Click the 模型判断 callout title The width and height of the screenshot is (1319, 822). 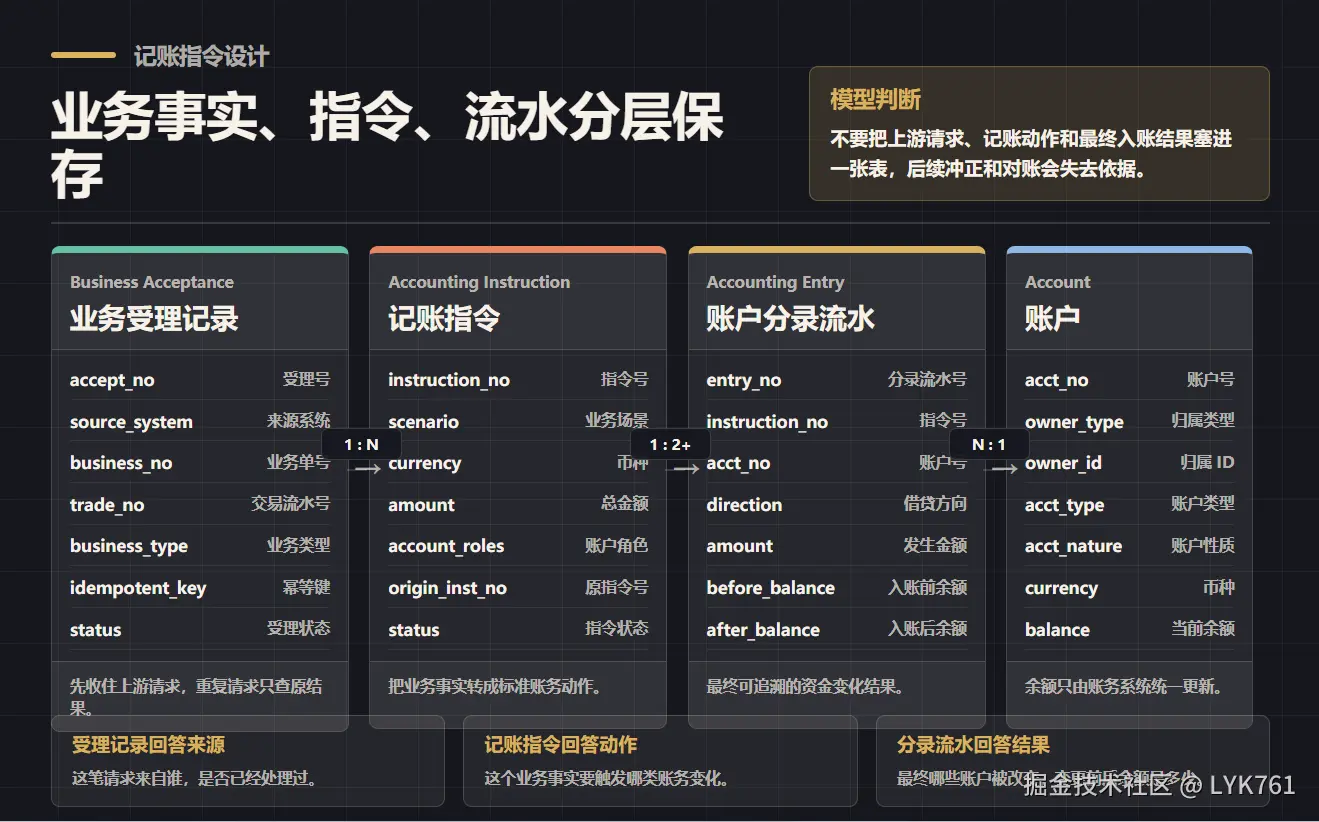tap(875, 100)
